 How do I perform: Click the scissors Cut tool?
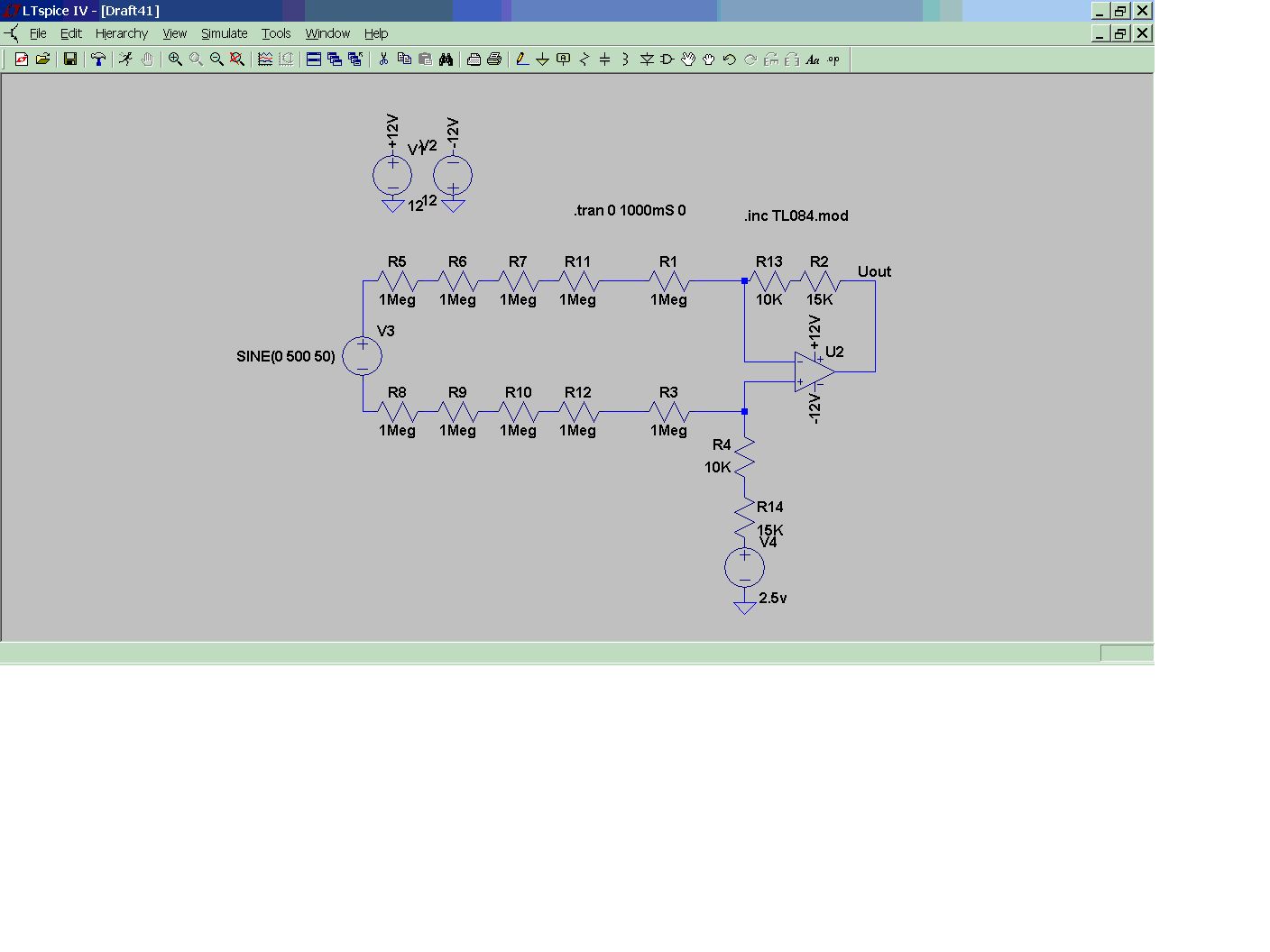pos(383,59)
